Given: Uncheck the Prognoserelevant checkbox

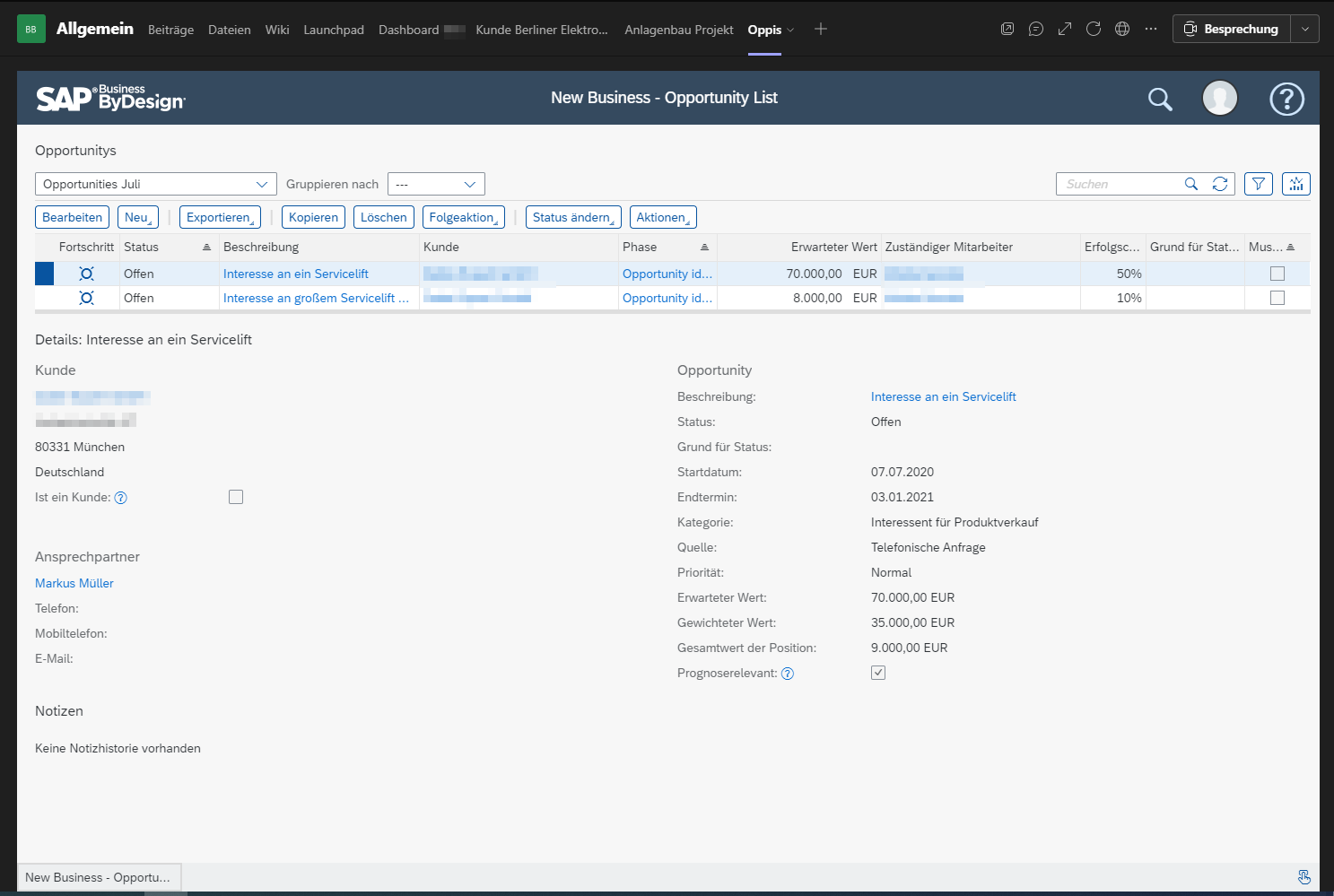Looking at the screenshot, I should click(x=878, y=673).
